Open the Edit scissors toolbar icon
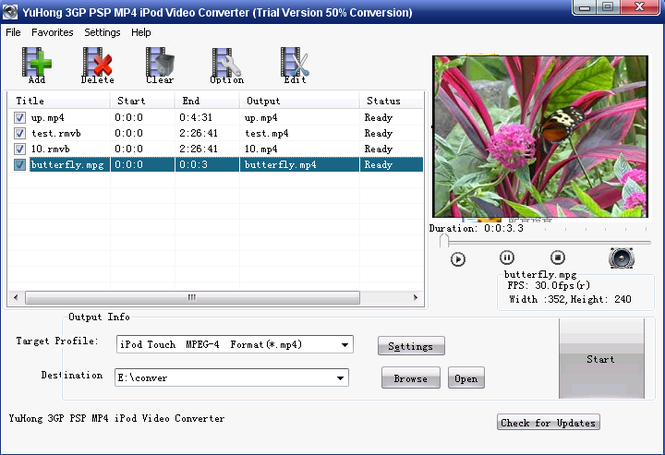Screen dimensions: 665x455 [295, 65]
